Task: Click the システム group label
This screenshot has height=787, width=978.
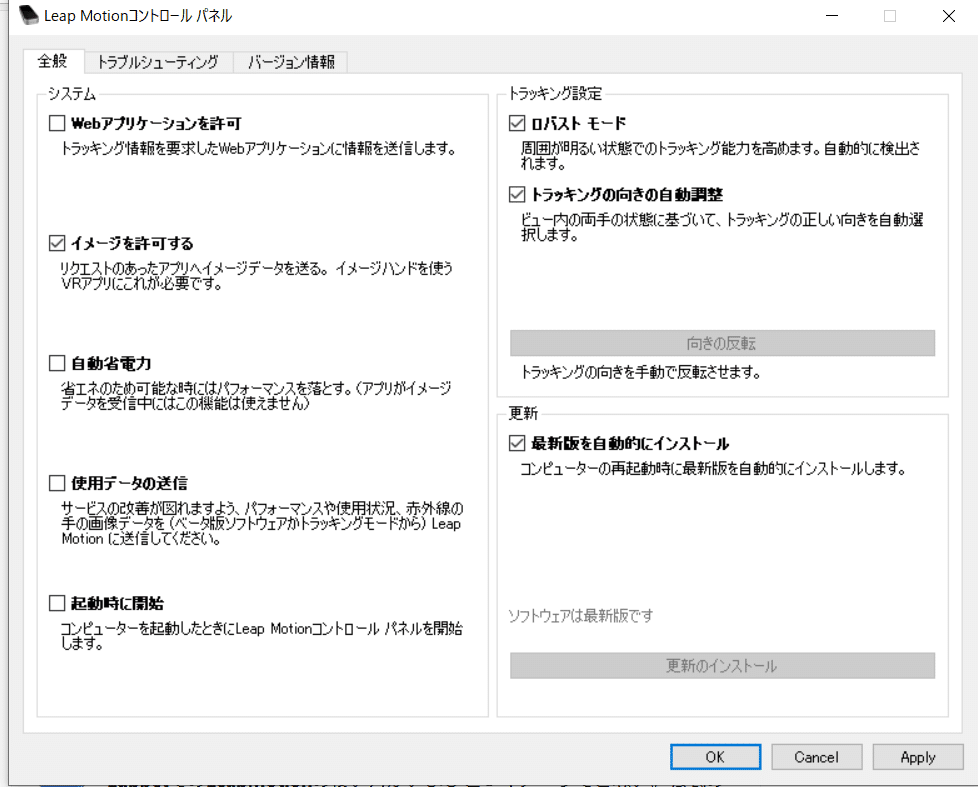Action: 72,94
